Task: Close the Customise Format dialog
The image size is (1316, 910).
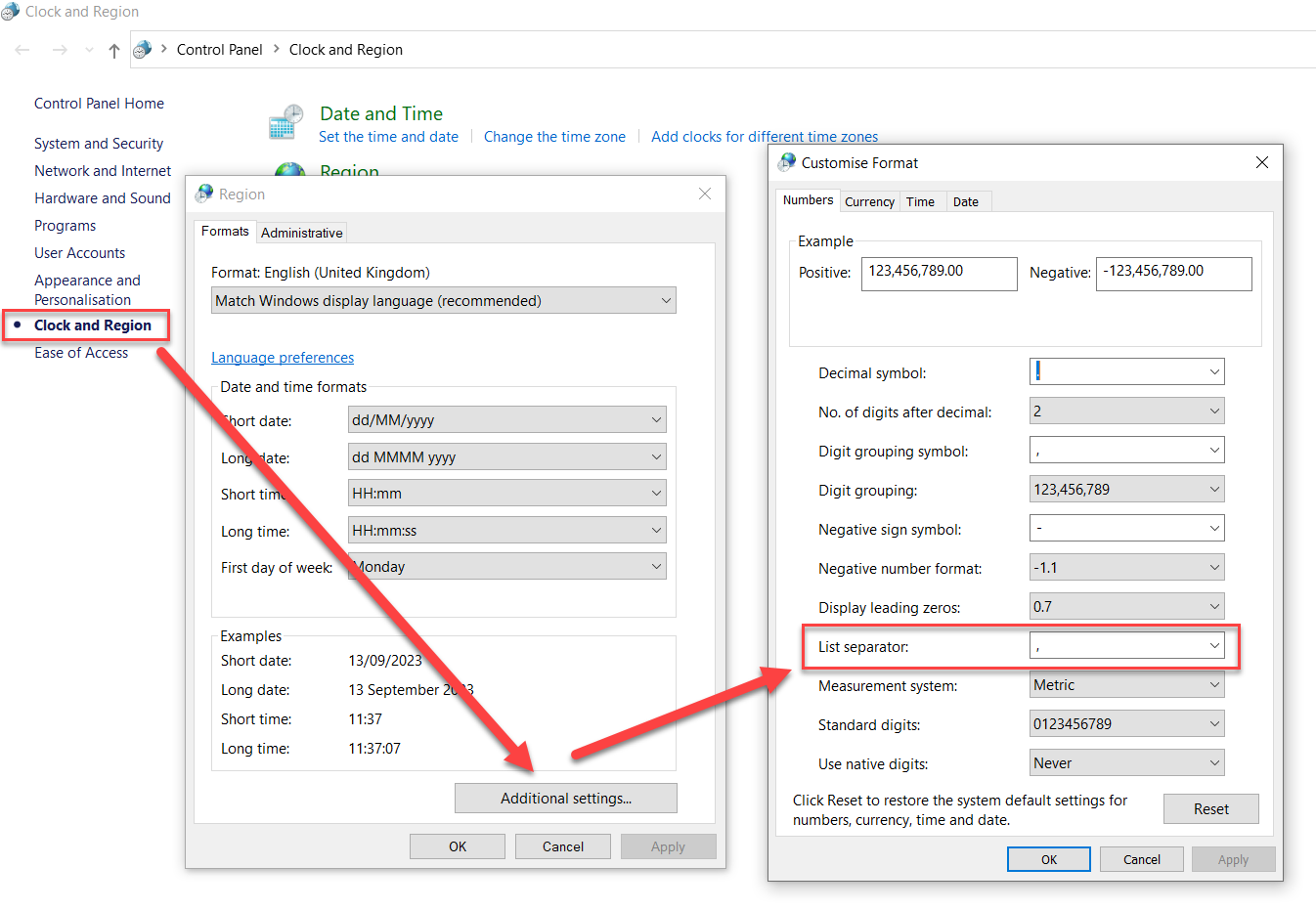Action: (1261, 162)
